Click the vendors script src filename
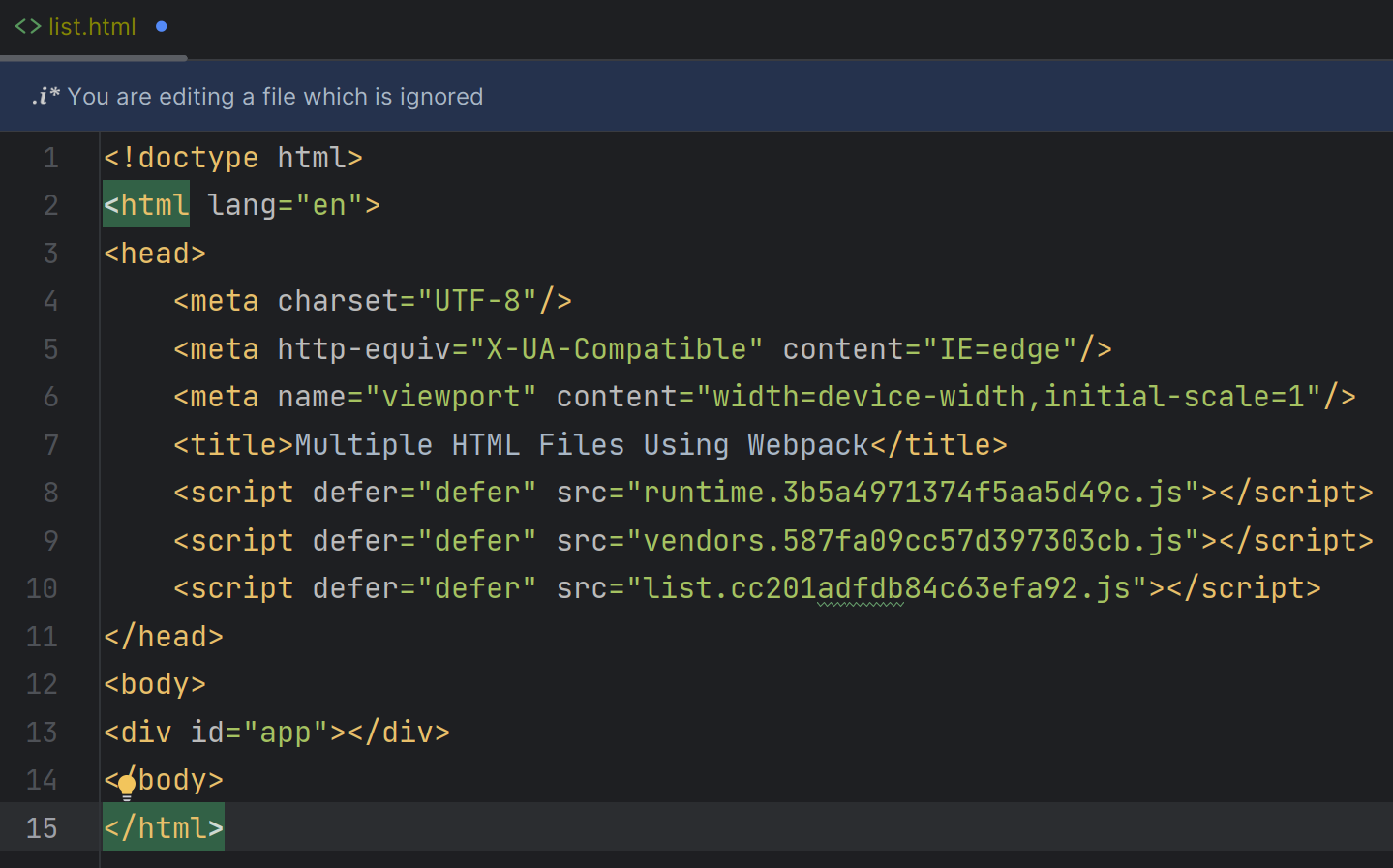Image resolution: width=1393 pixels, height=868 pixels. (912, 541)
